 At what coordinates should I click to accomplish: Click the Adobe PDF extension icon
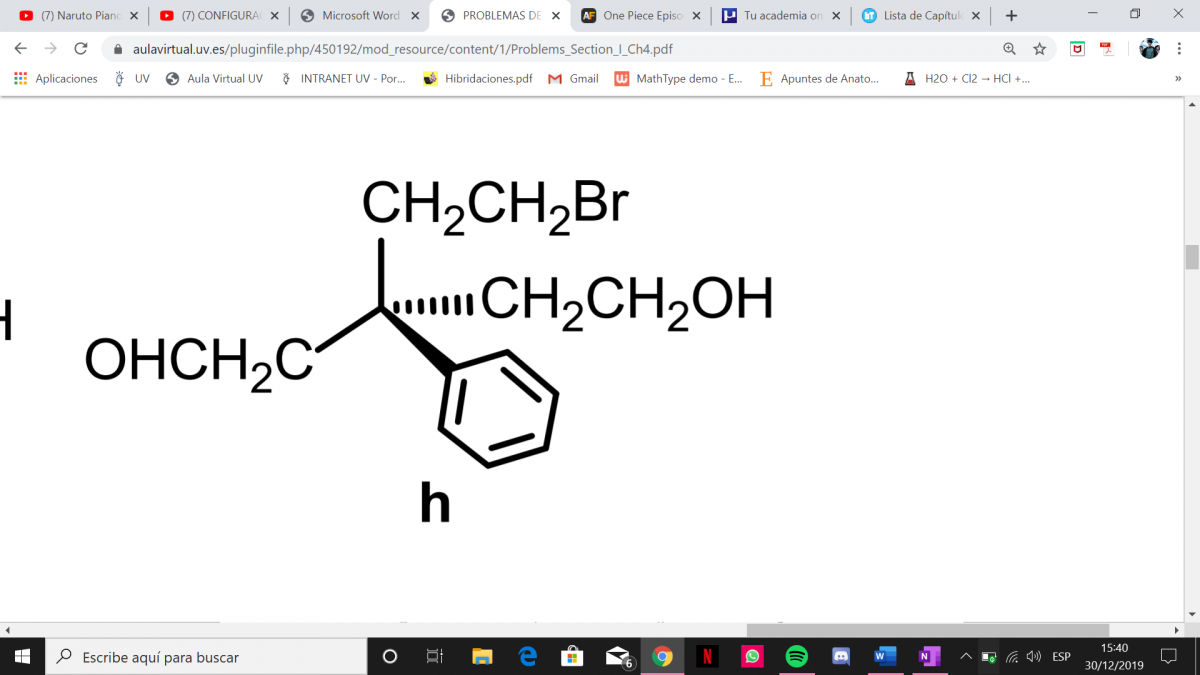(x=1107, y=49)
